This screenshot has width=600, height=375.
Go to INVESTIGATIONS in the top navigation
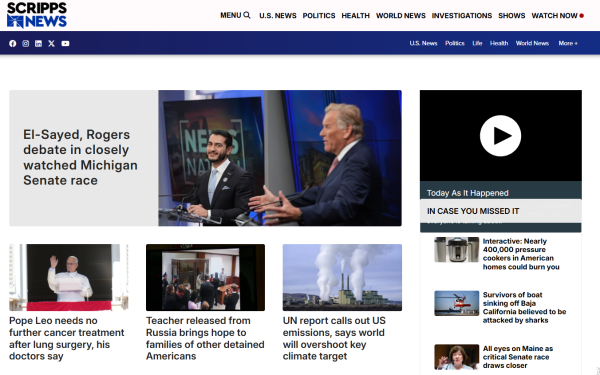[462, 16]
